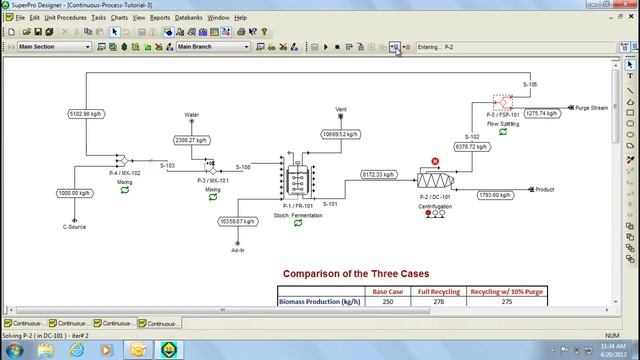
Task: Click the P-2 / DC-101 centrifuge unit
Action: point(435,180)
